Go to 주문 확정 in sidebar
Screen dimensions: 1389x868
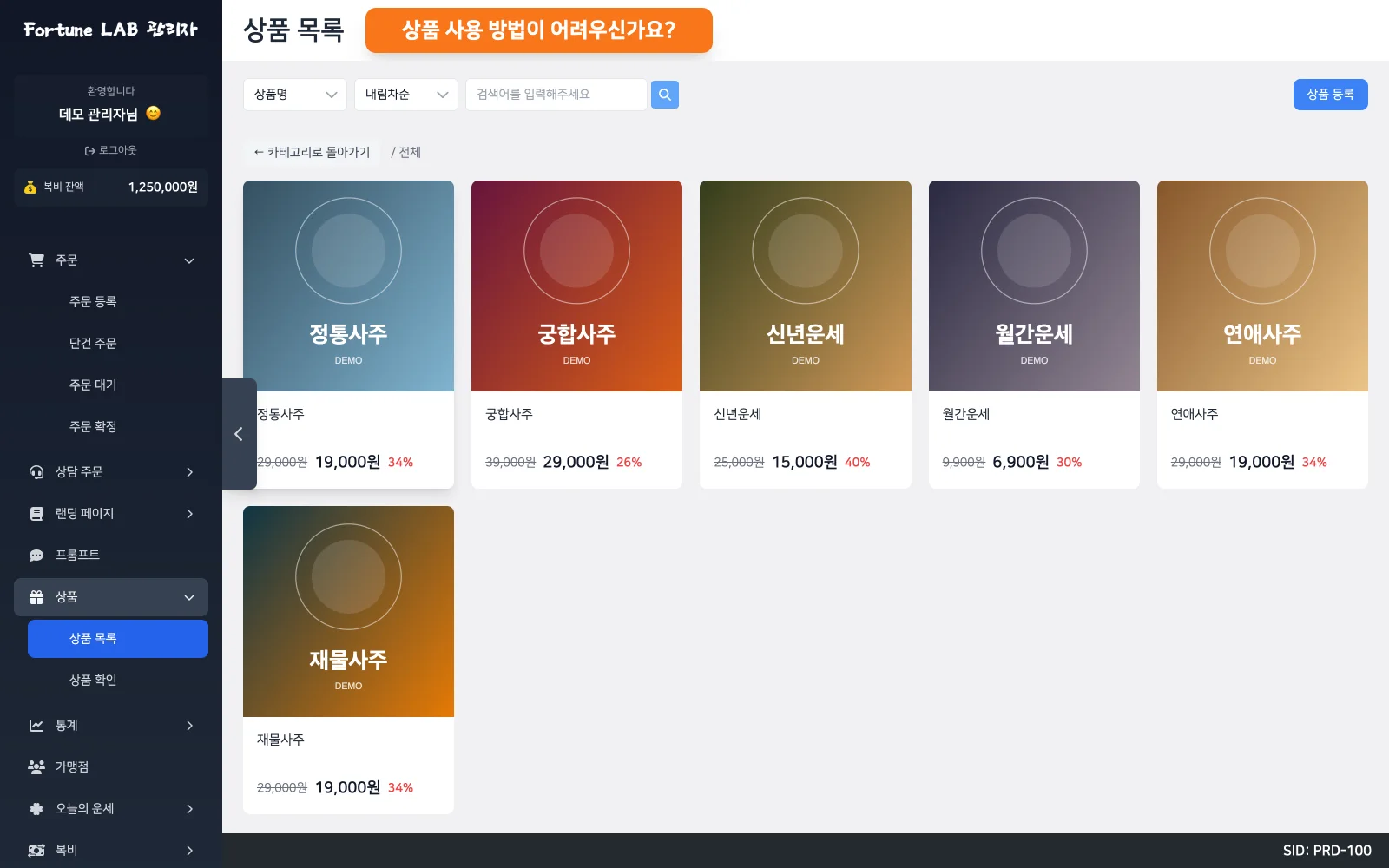point(118,427)
